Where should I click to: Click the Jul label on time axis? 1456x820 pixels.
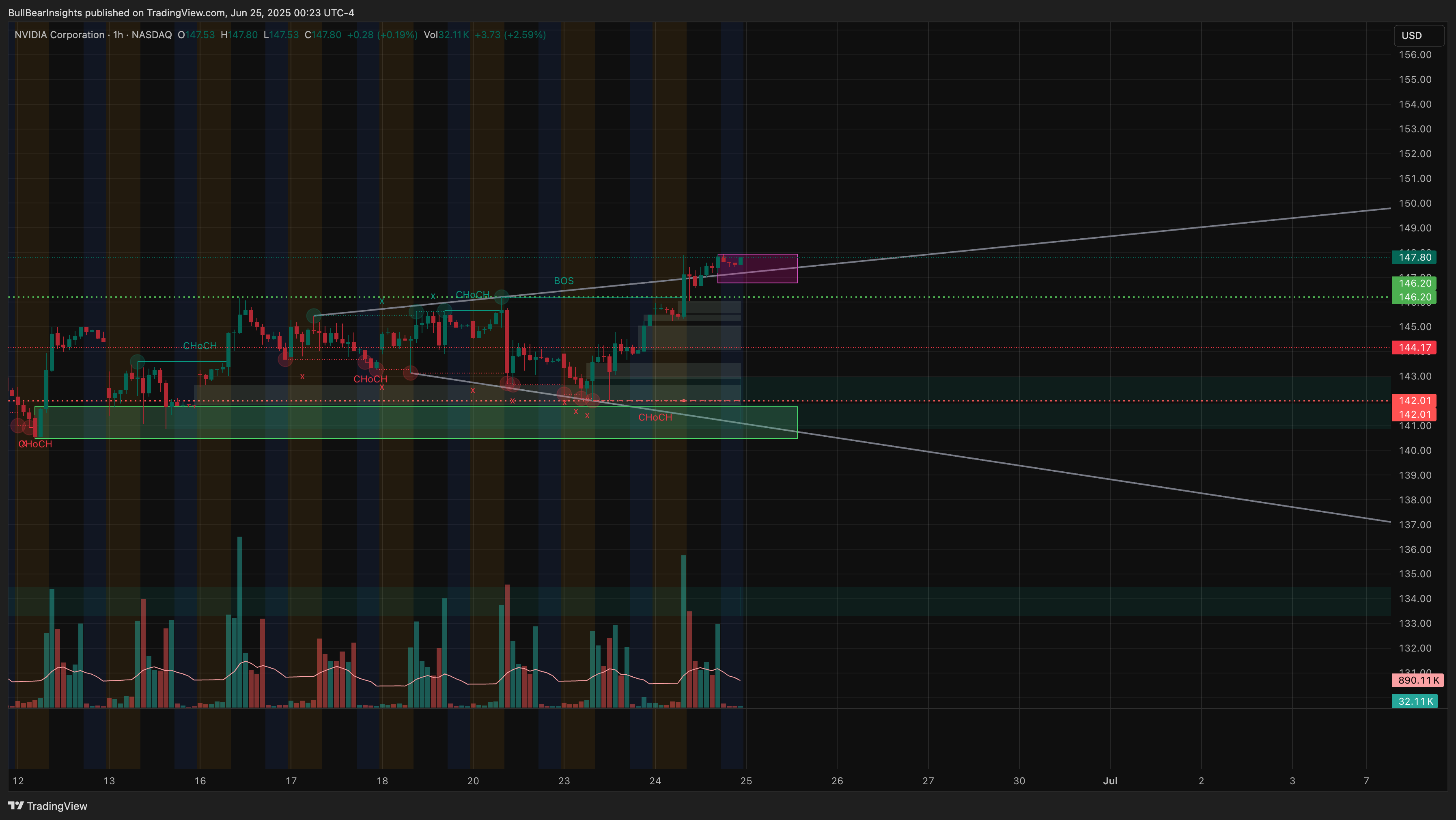[1110, 781]
